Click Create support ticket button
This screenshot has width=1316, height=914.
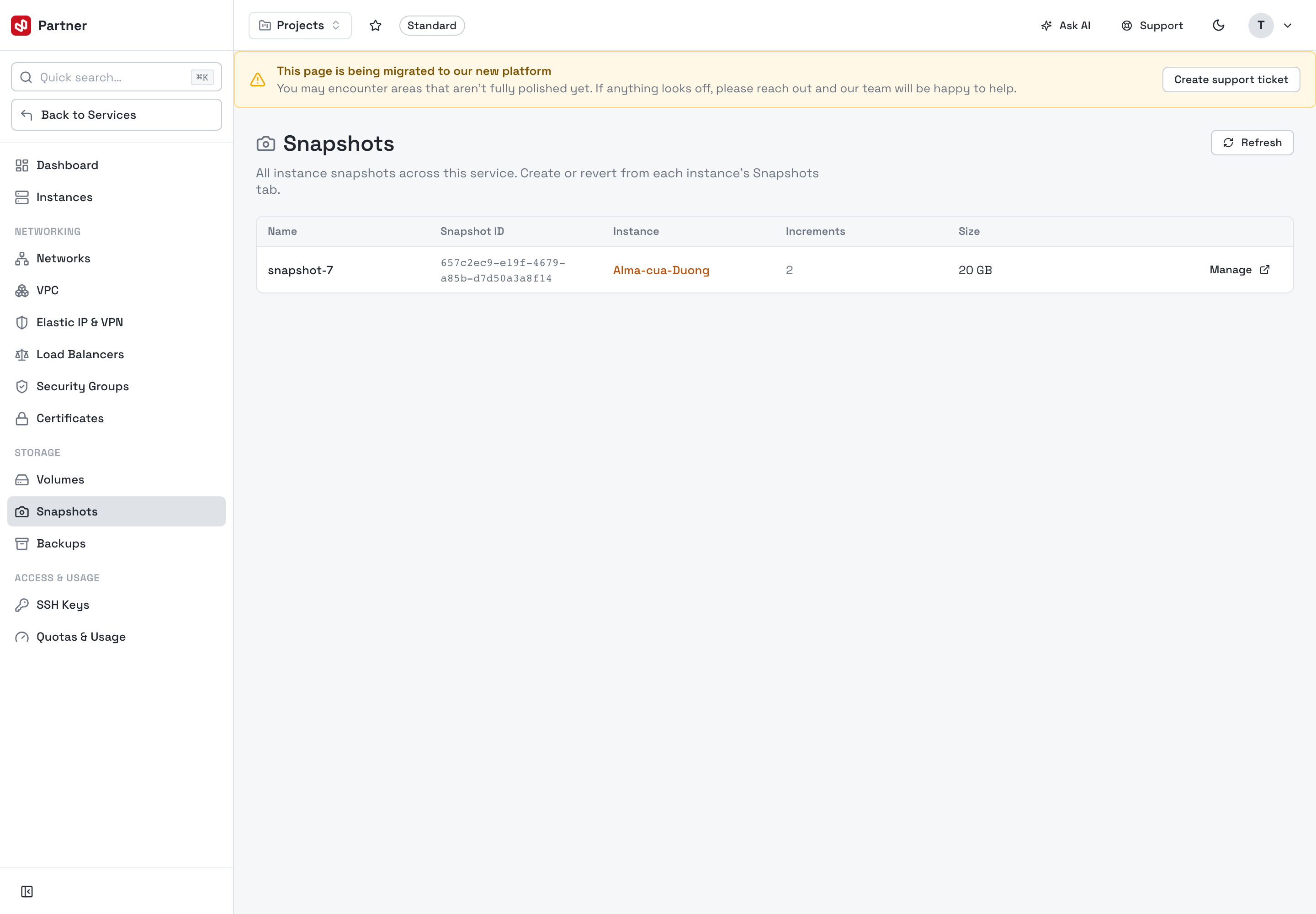pos(1231,80)
